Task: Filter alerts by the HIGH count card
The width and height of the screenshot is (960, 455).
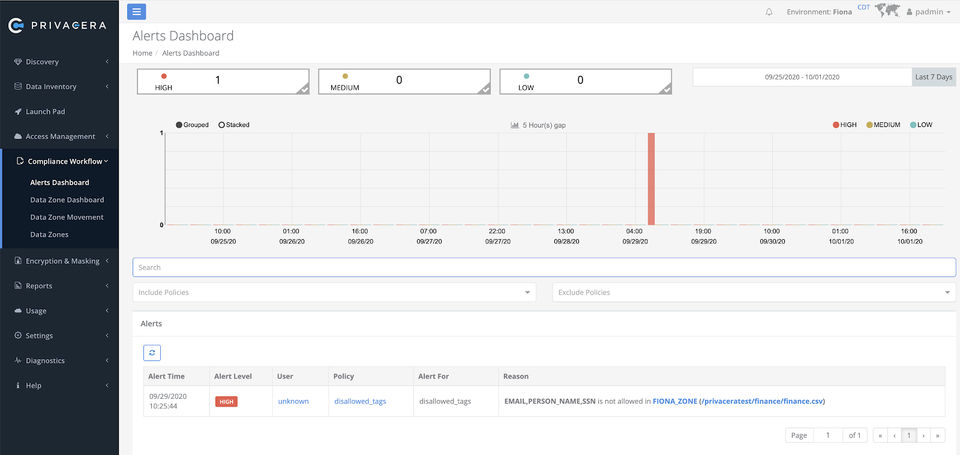Action: tap(223, 81)
